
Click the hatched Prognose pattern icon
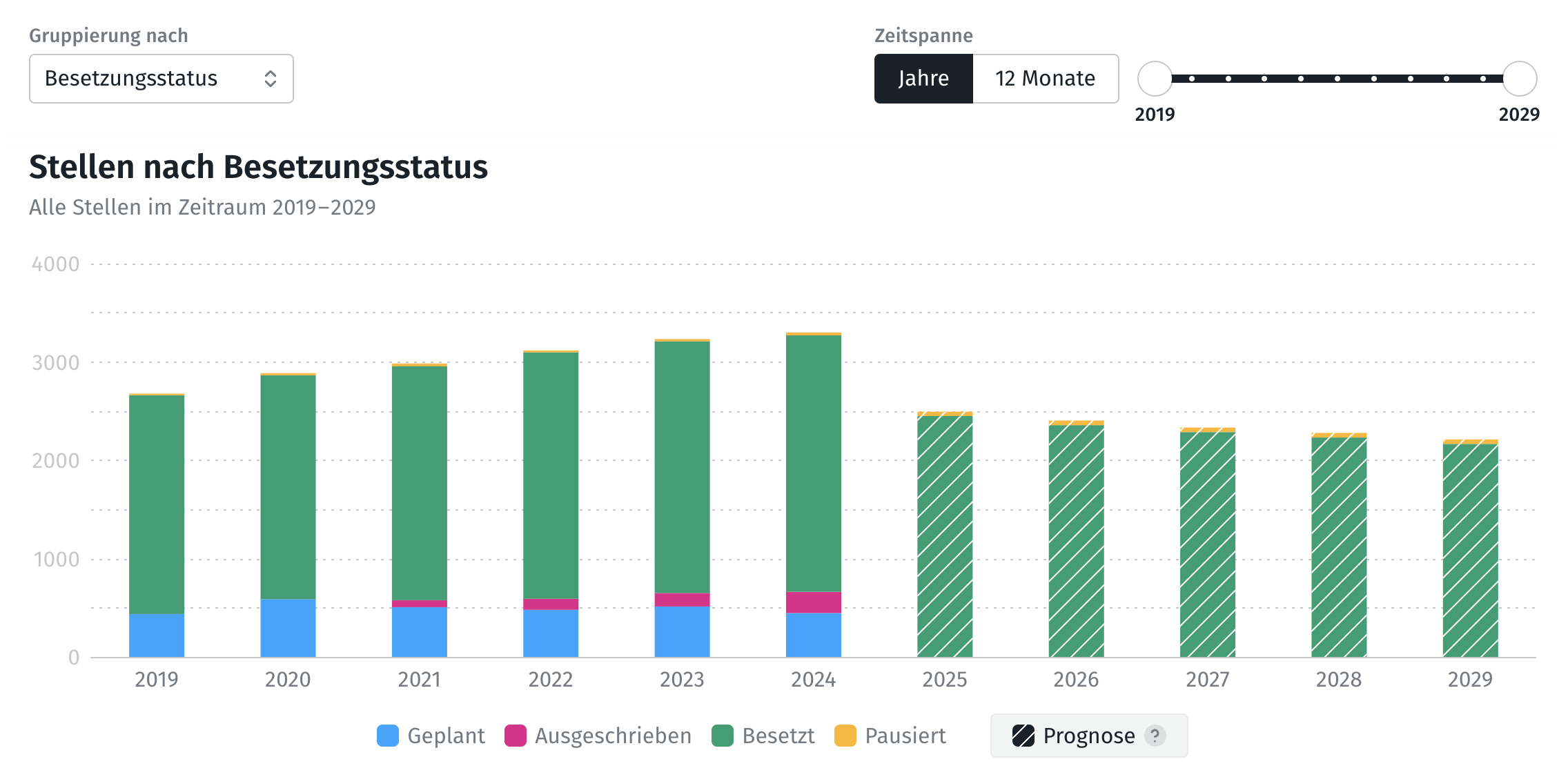click(1023, 736)
